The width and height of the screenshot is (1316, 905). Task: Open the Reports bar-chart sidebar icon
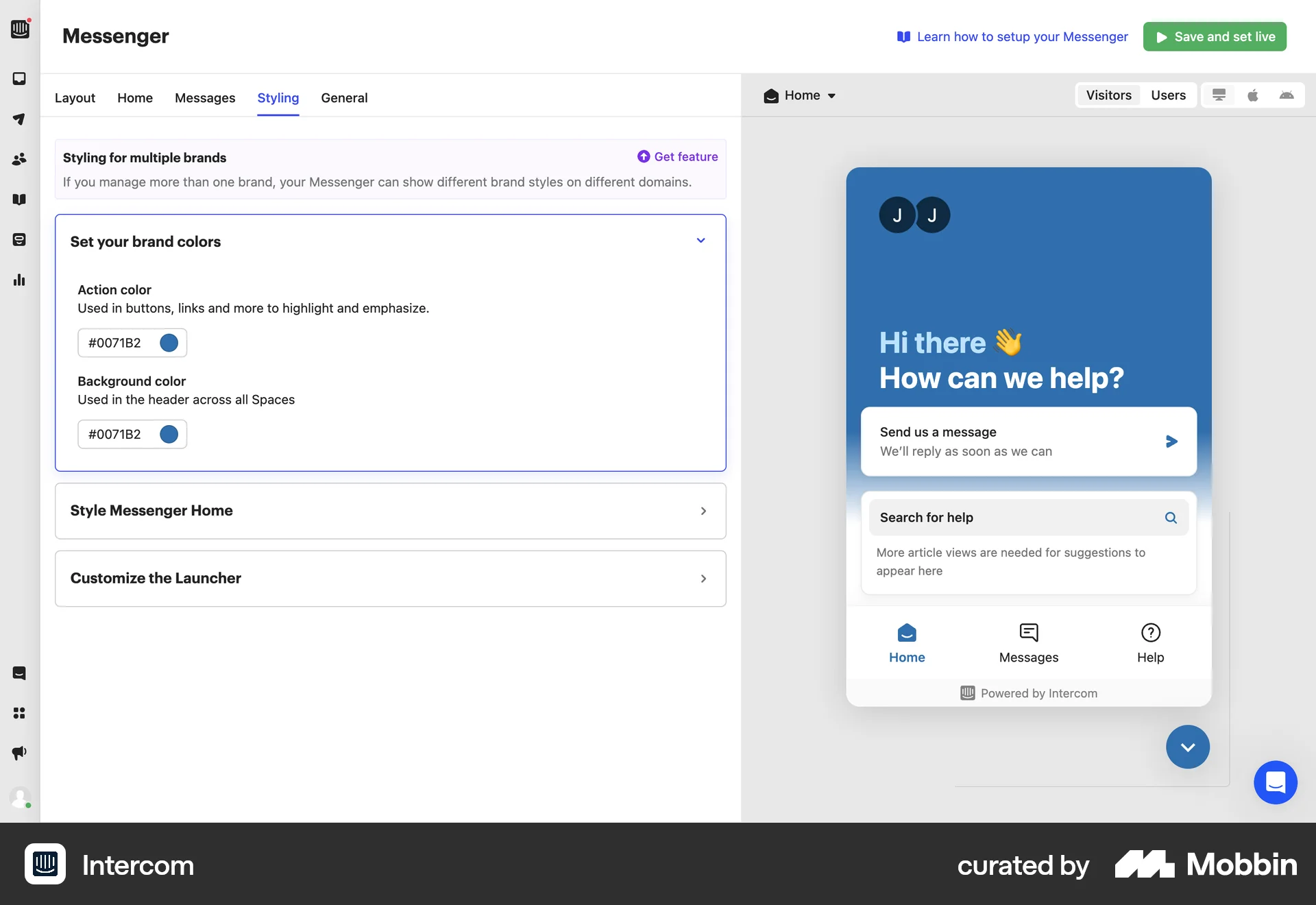[20, 280]
